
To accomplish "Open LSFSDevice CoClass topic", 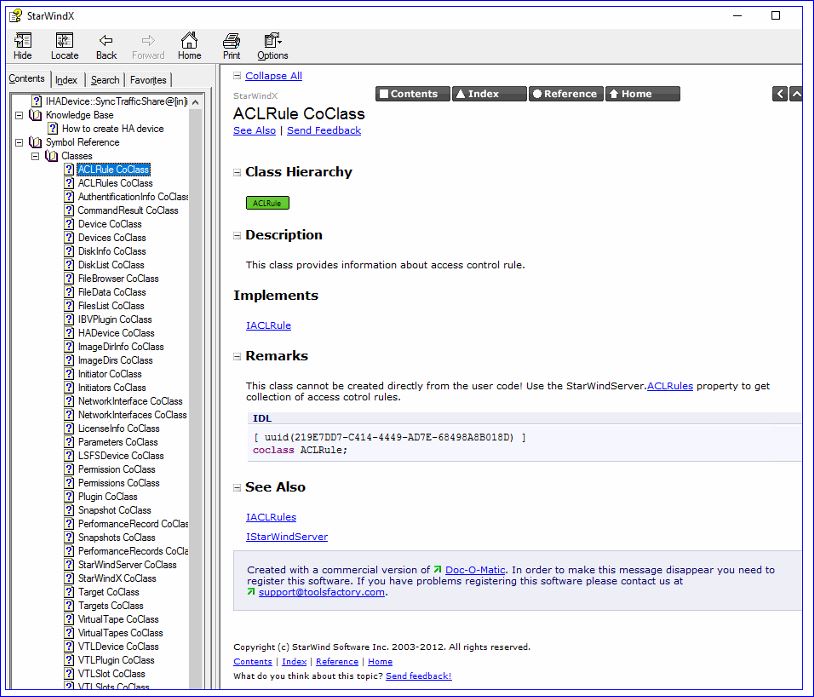I will (120, 456).
